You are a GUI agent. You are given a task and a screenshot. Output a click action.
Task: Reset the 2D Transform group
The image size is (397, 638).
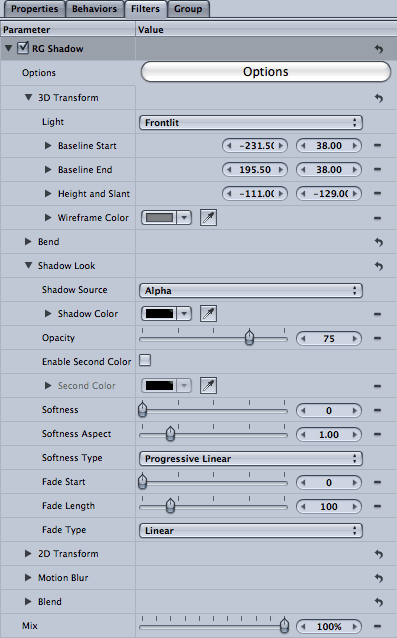[x=379, y=554]
